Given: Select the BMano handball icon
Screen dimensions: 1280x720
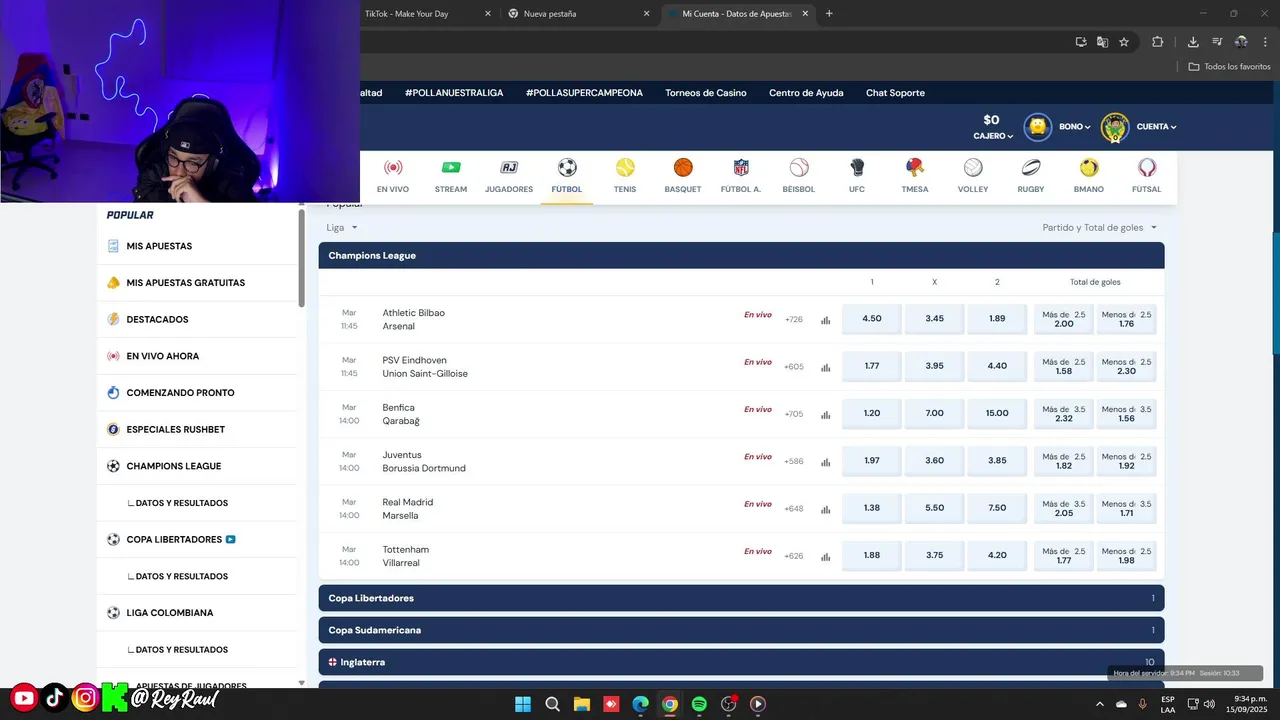Looking at the screenshot, I should pos(1089,168).
